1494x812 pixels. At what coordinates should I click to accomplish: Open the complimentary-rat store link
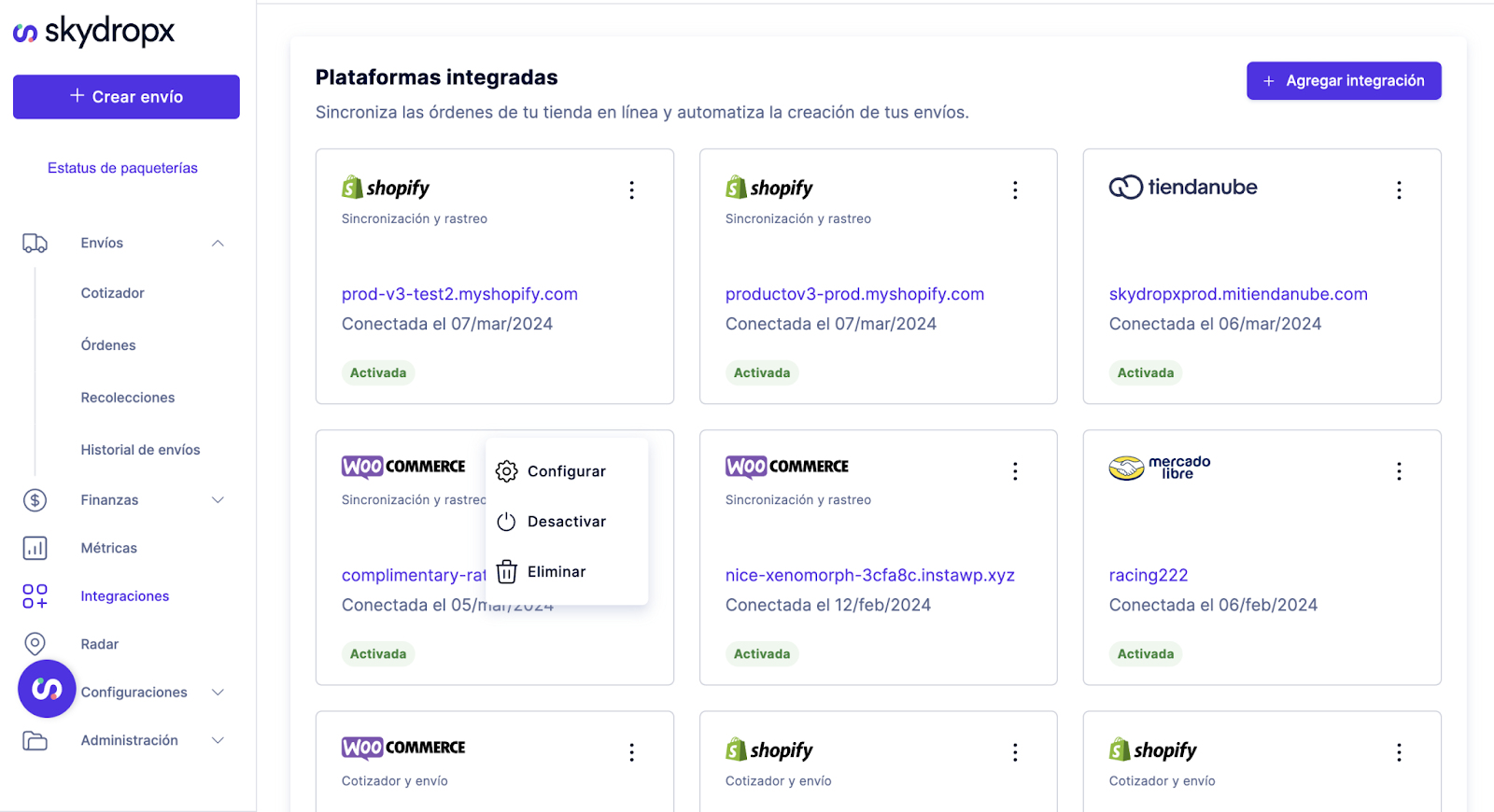tap(414, 575)
